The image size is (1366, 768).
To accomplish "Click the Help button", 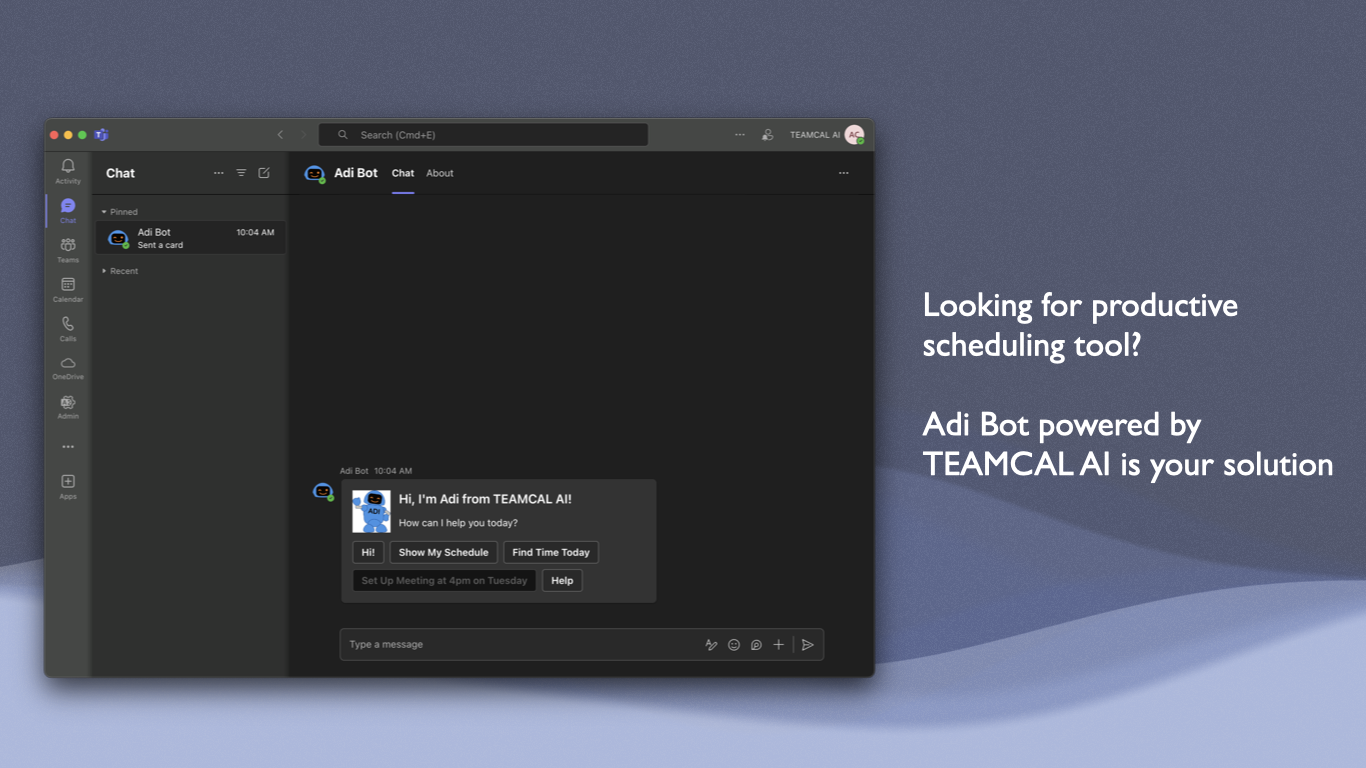I will [562, 581].
